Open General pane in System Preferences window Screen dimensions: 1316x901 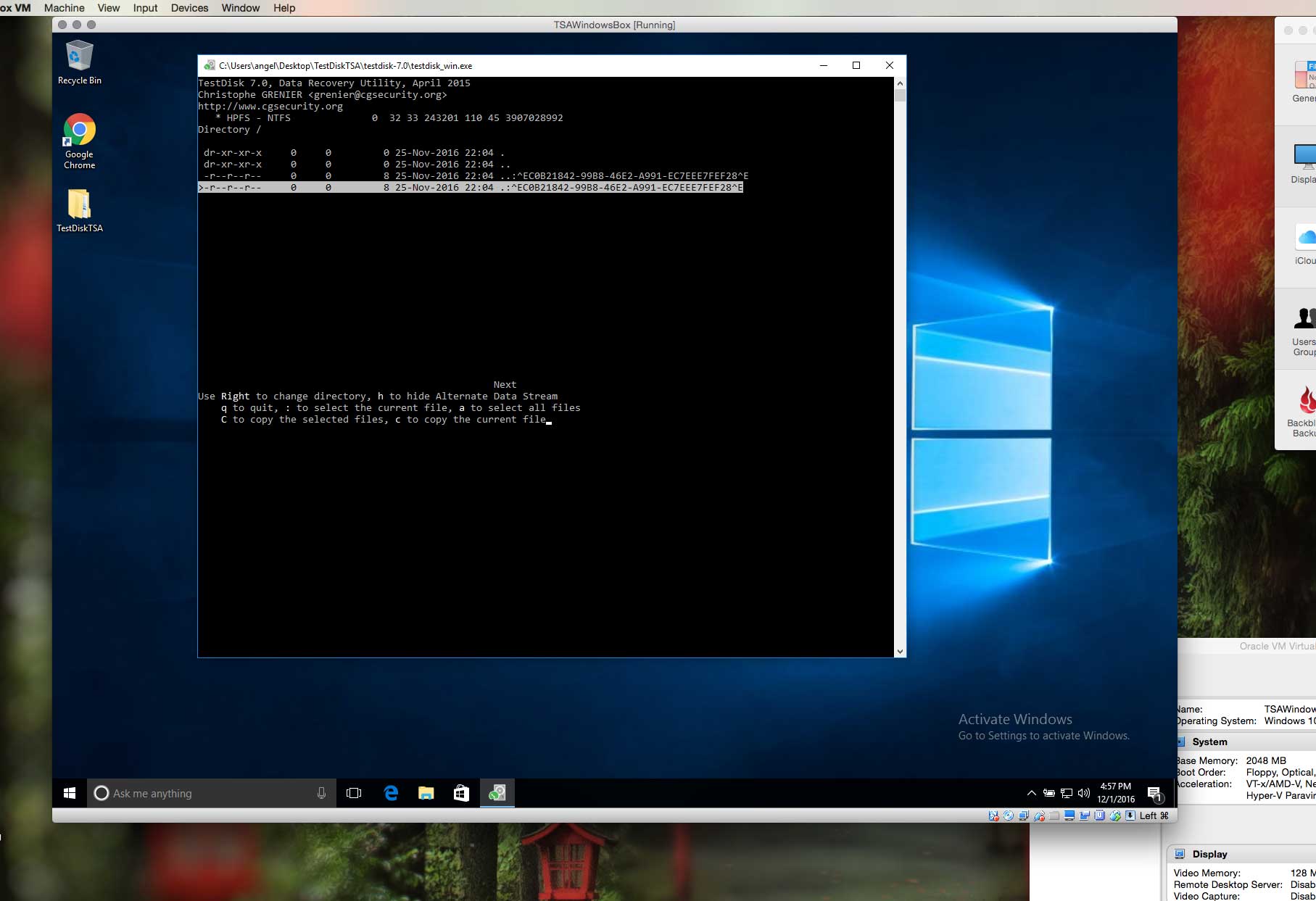[x=1304, y=81]
